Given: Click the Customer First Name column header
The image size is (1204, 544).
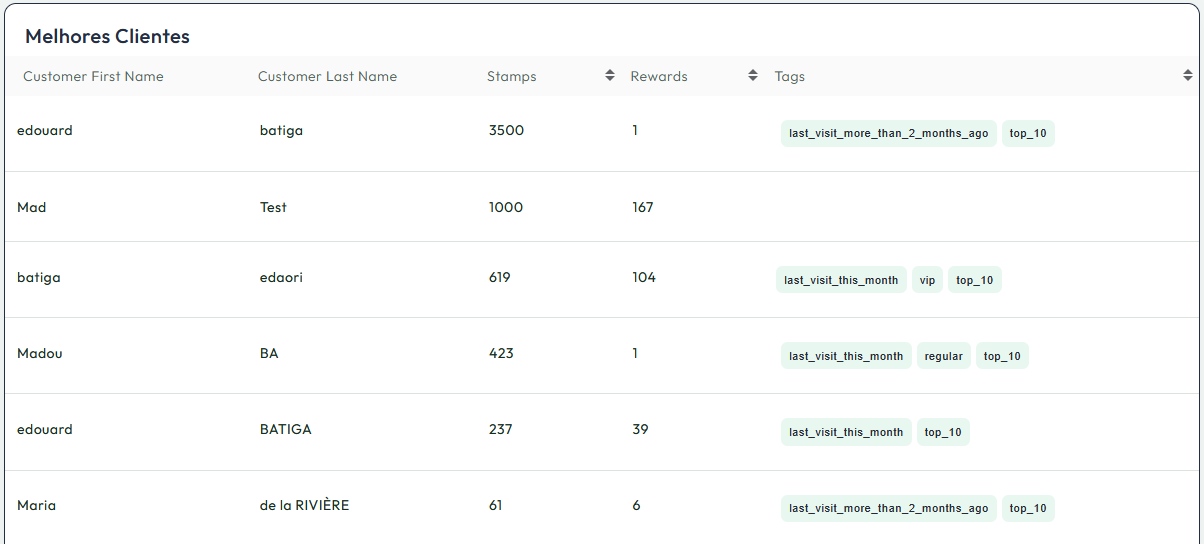Looking at the screenshot, I should [93, 76].
